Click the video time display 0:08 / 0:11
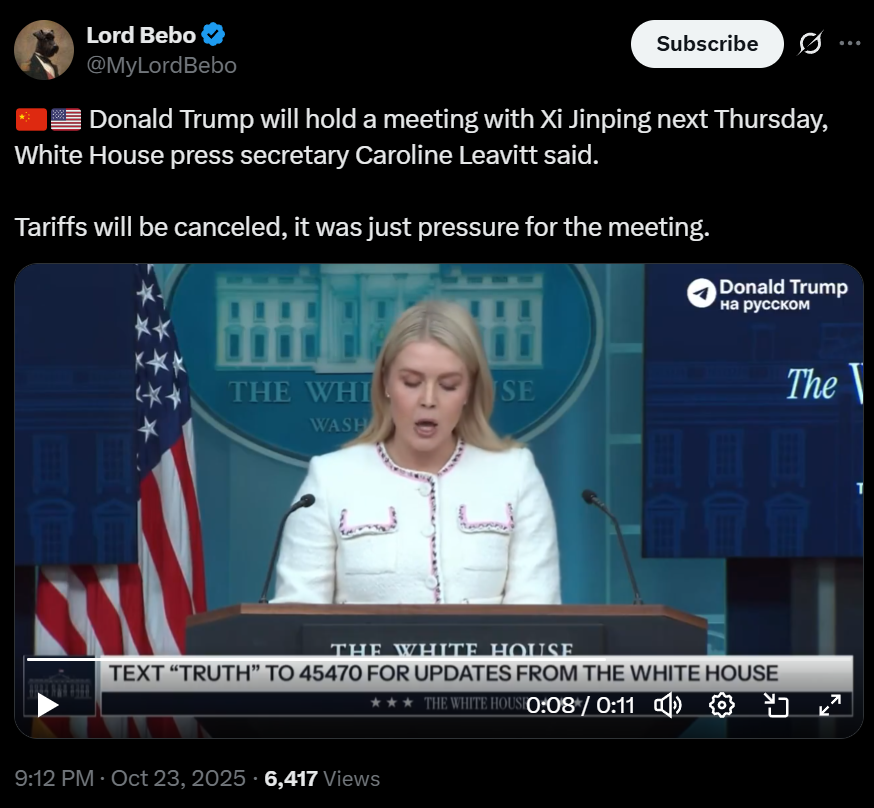Viewport: 874px width, 808px height. [580, 705]
